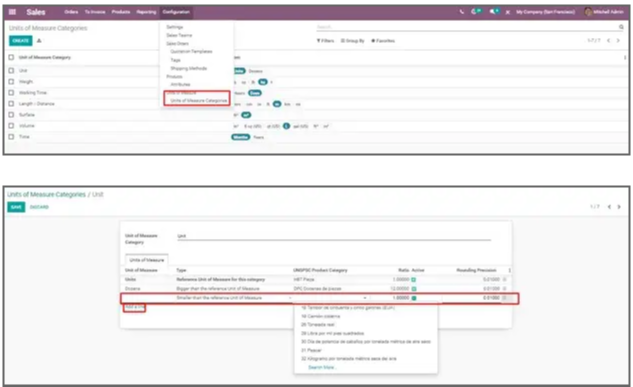
Task: Click the Save button
Action: point(16,207)
